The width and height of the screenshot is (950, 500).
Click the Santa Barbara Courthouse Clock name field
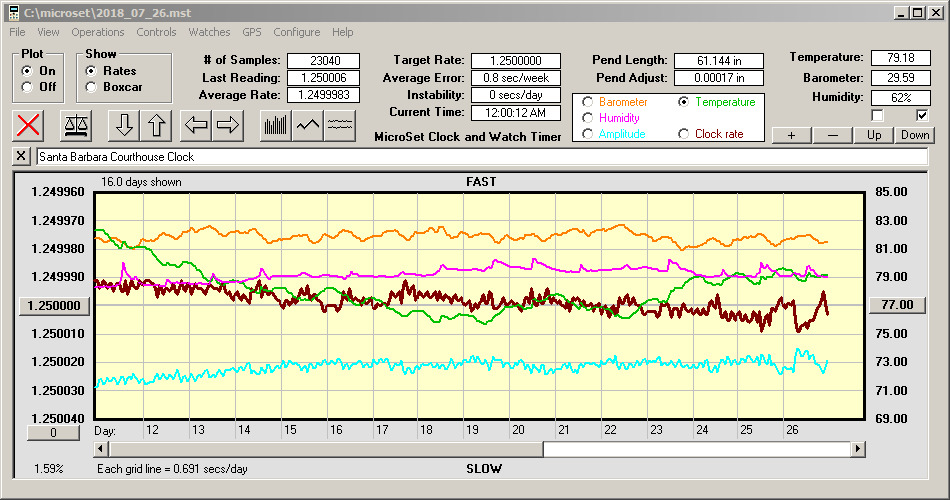[482, 156]
